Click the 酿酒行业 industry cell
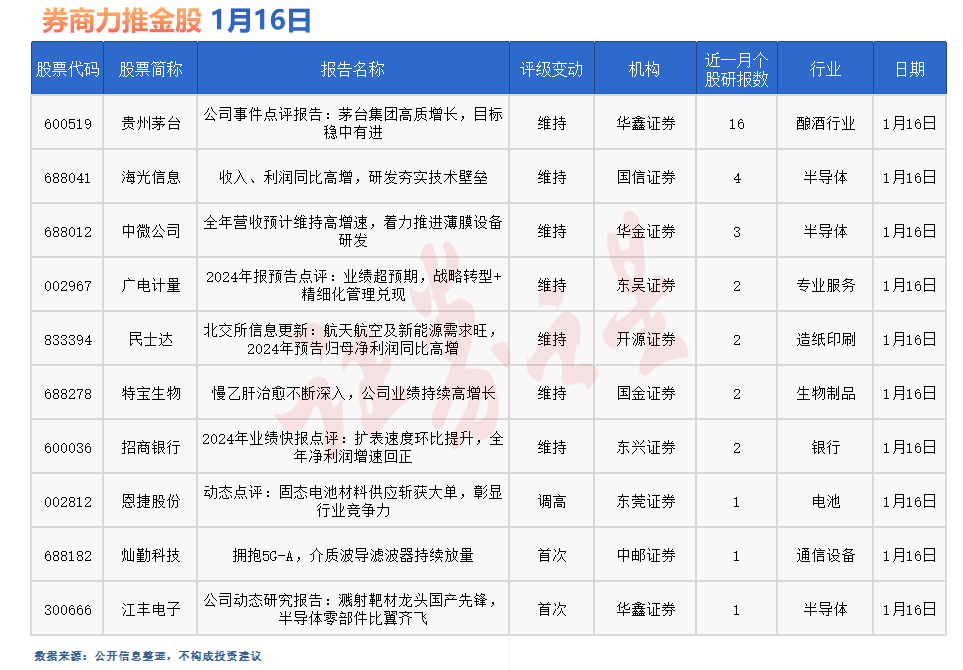 (x=825, y=123)
